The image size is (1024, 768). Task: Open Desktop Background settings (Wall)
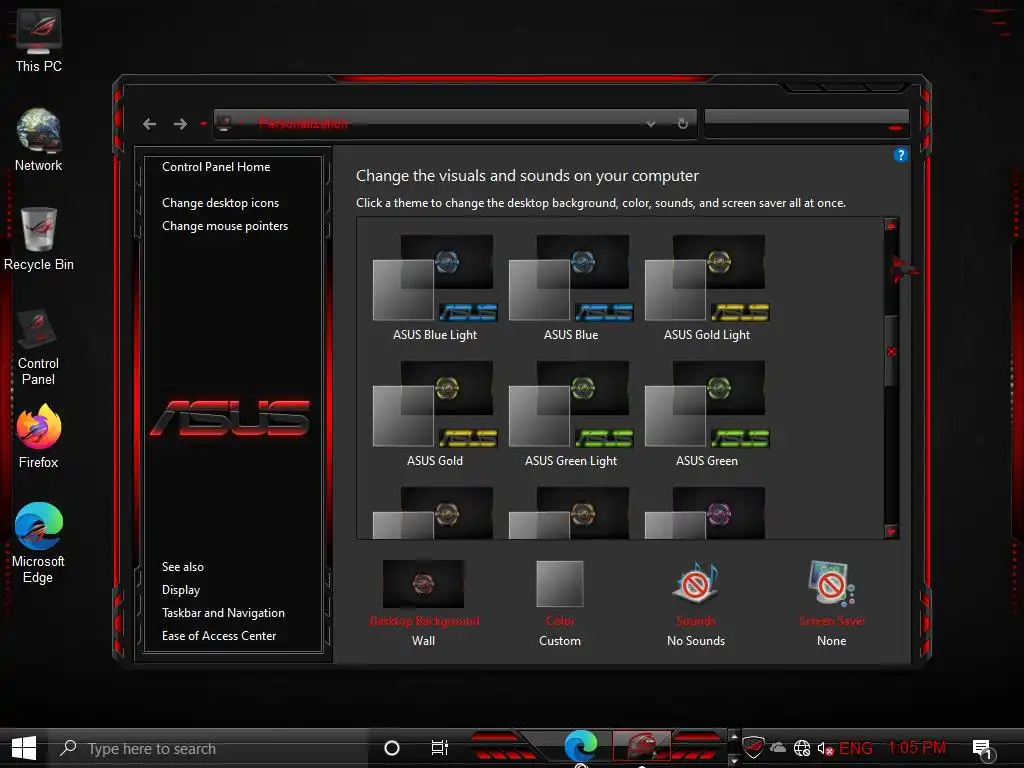point(423,603)
